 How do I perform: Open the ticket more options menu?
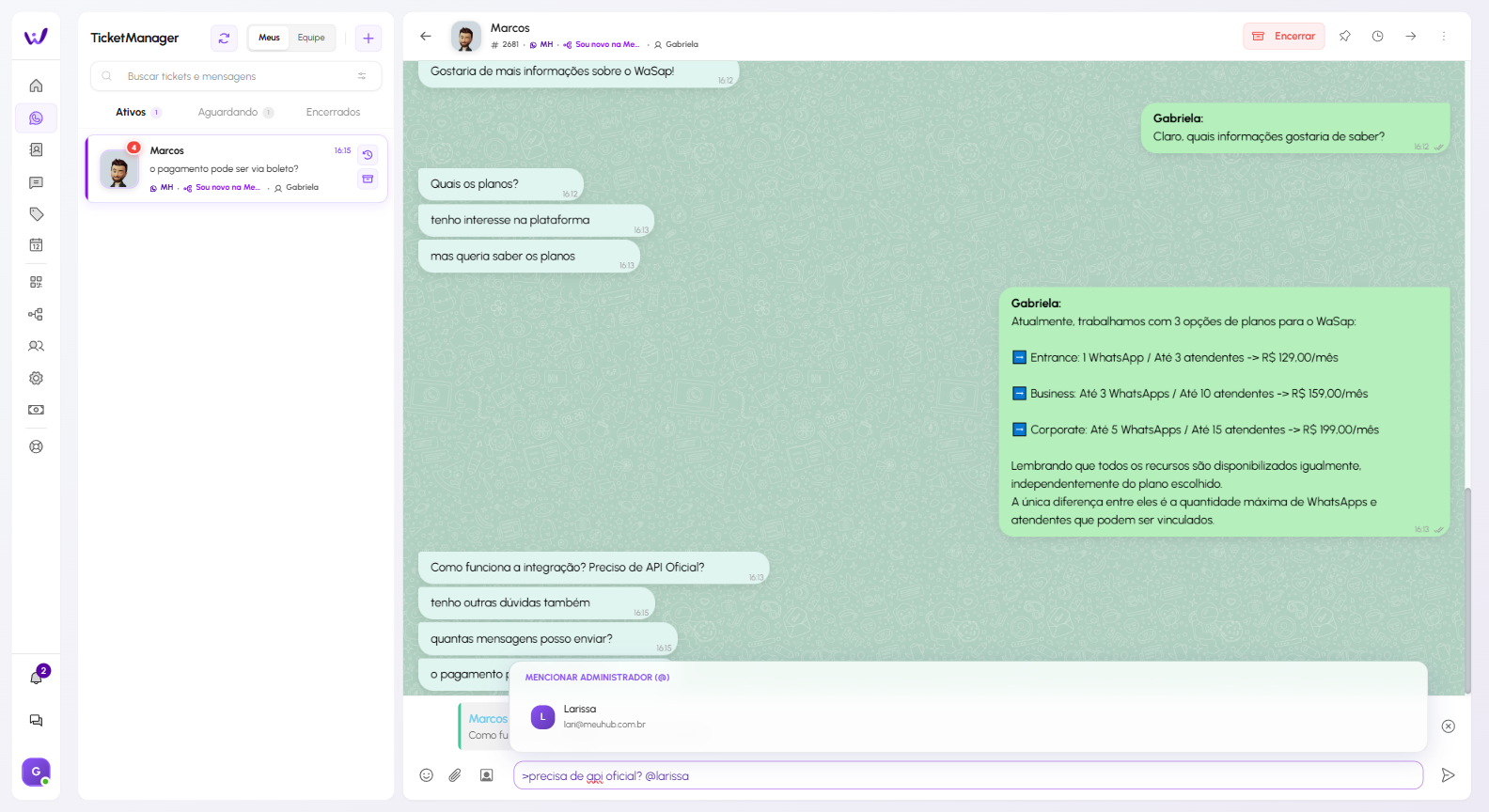[1444, 37]
